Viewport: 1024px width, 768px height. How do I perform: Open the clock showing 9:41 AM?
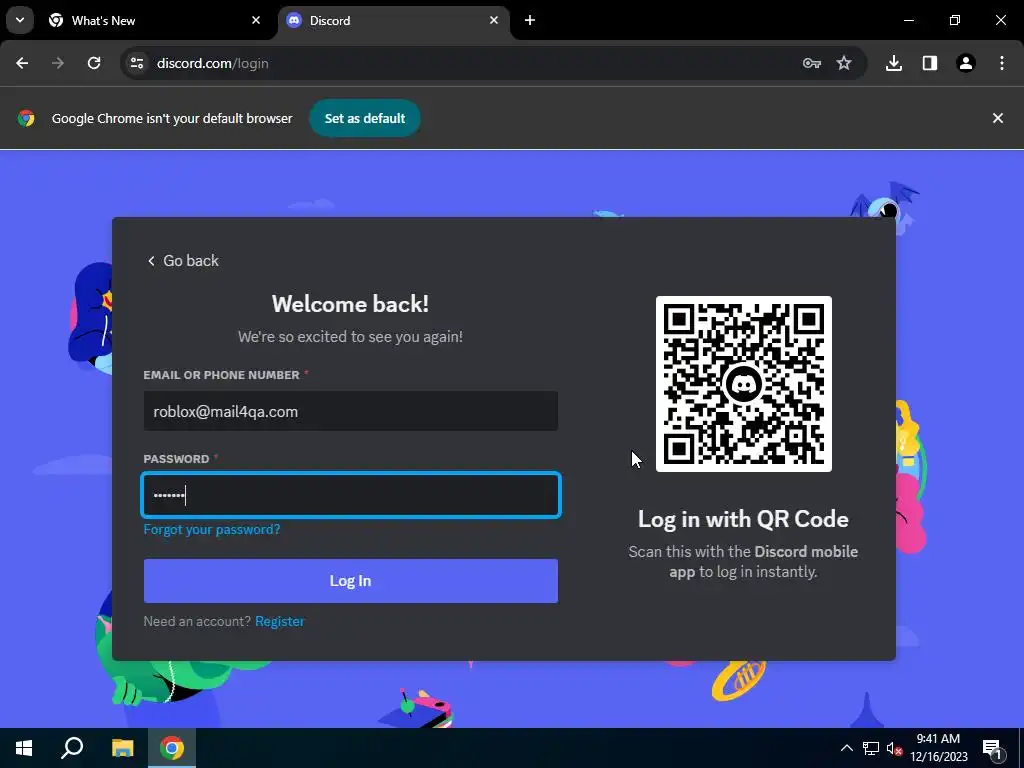[938, 748]
